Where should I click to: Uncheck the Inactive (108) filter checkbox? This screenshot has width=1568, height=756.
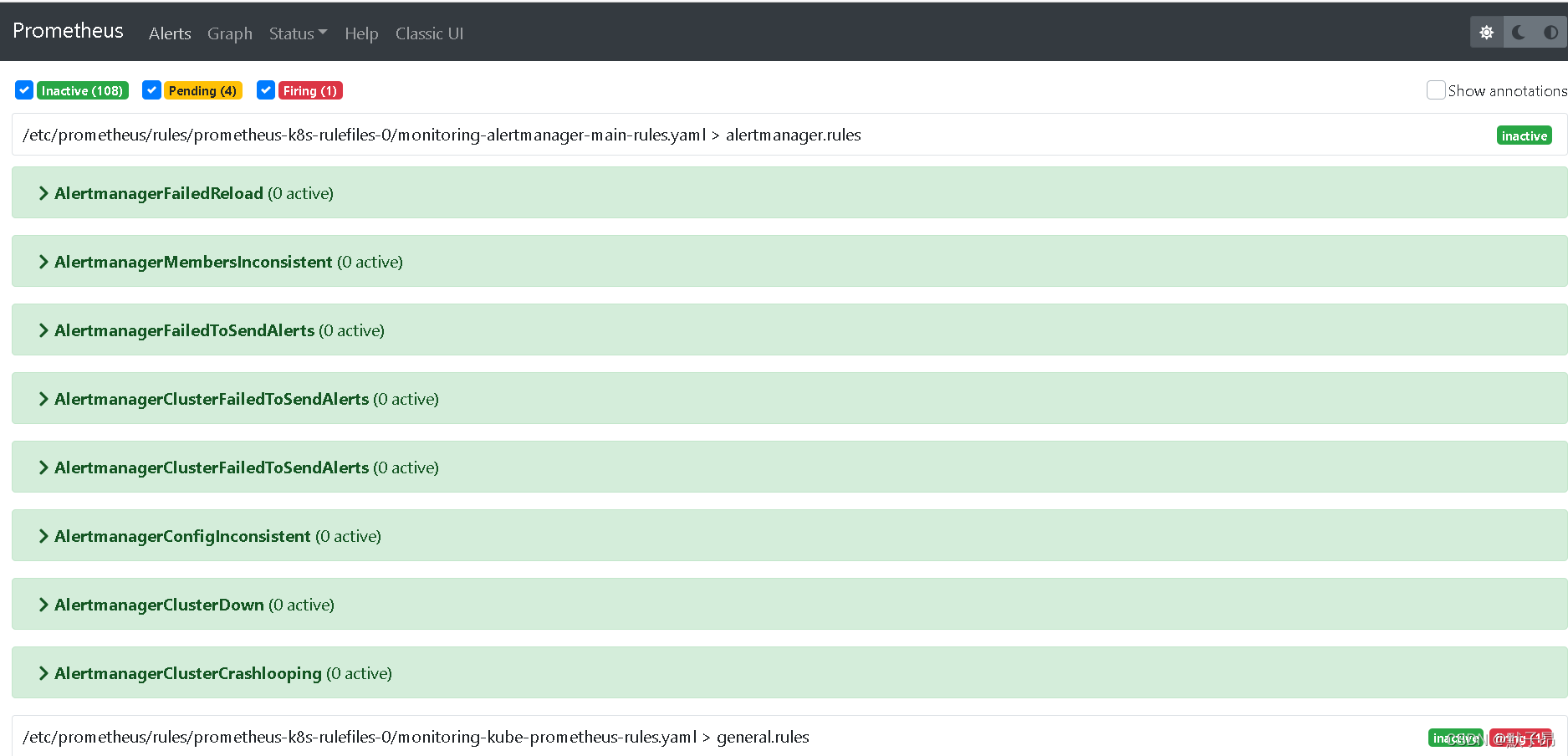coord(24,90)
